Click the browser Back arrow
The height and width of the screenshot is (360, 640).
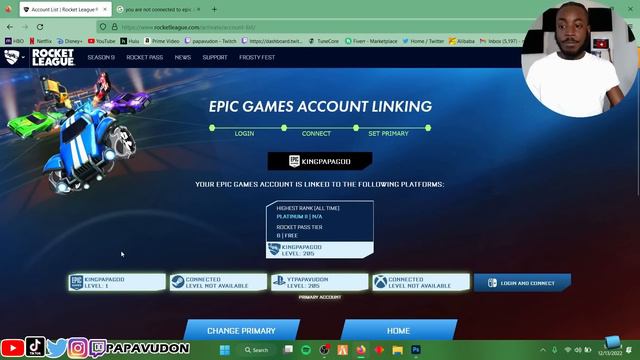pyautogui.click(x=10, y=27)
